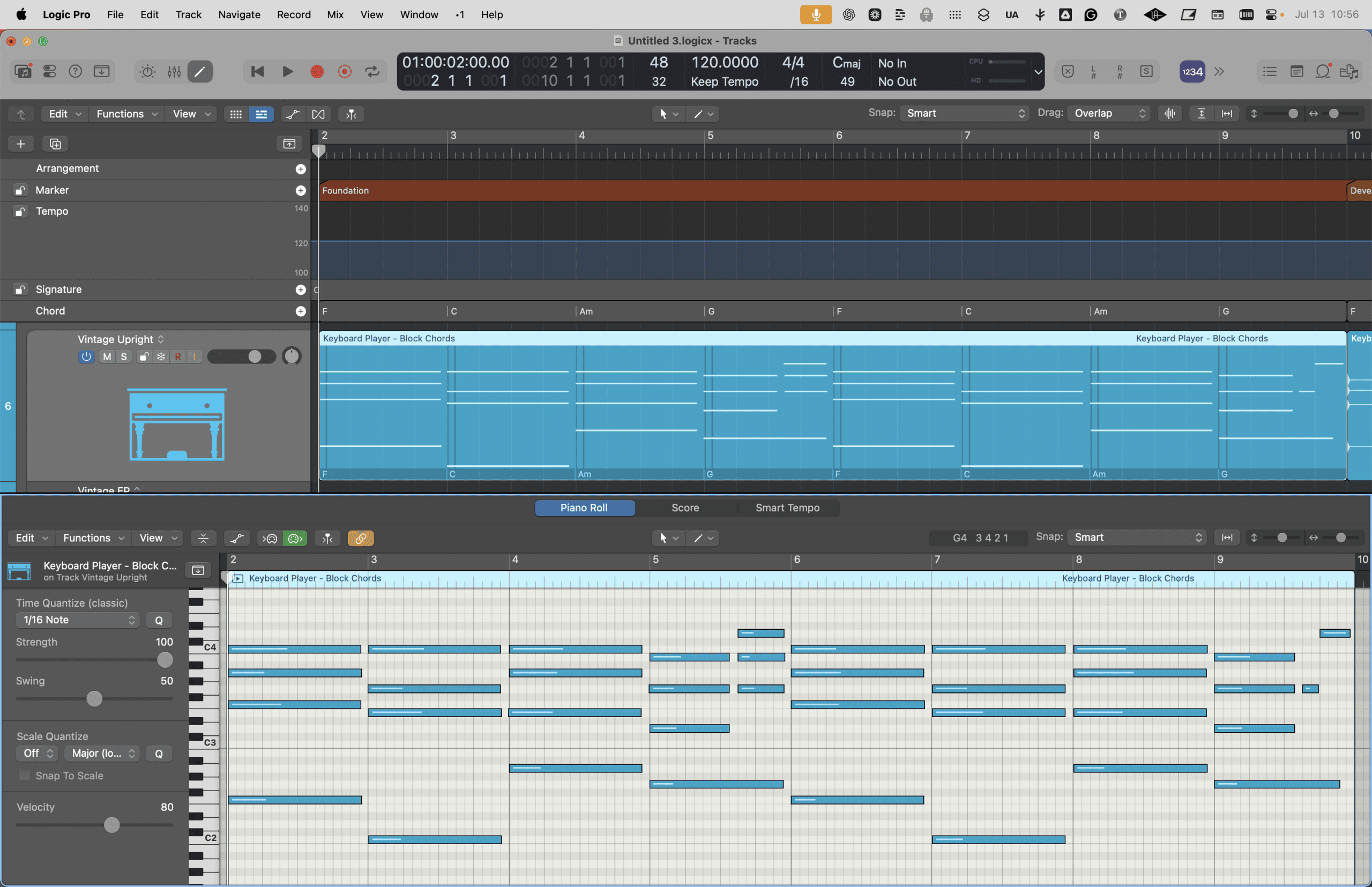Select the Piano Roll tab
Viewport: 1372px width, 887px height.
tap(584, 508)
